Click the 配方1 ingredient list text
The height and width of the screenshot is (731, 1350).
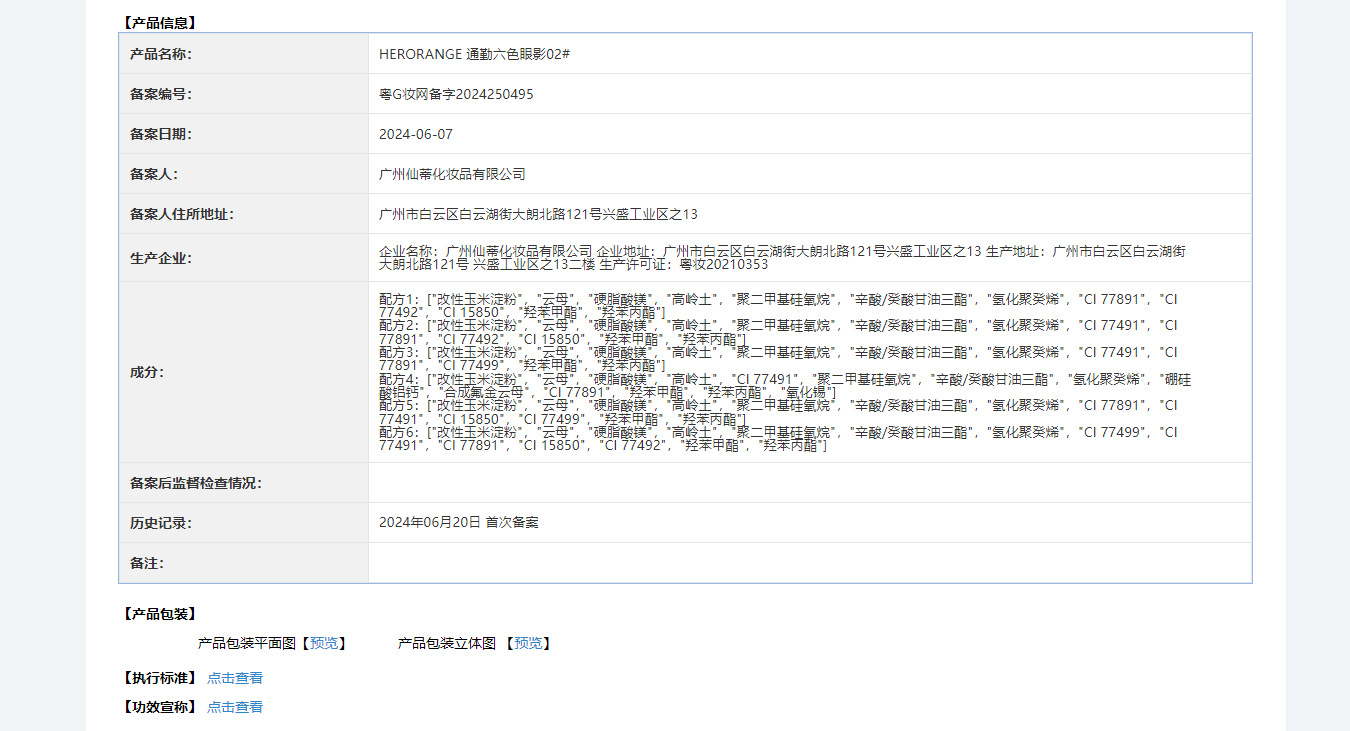(778, 305)
